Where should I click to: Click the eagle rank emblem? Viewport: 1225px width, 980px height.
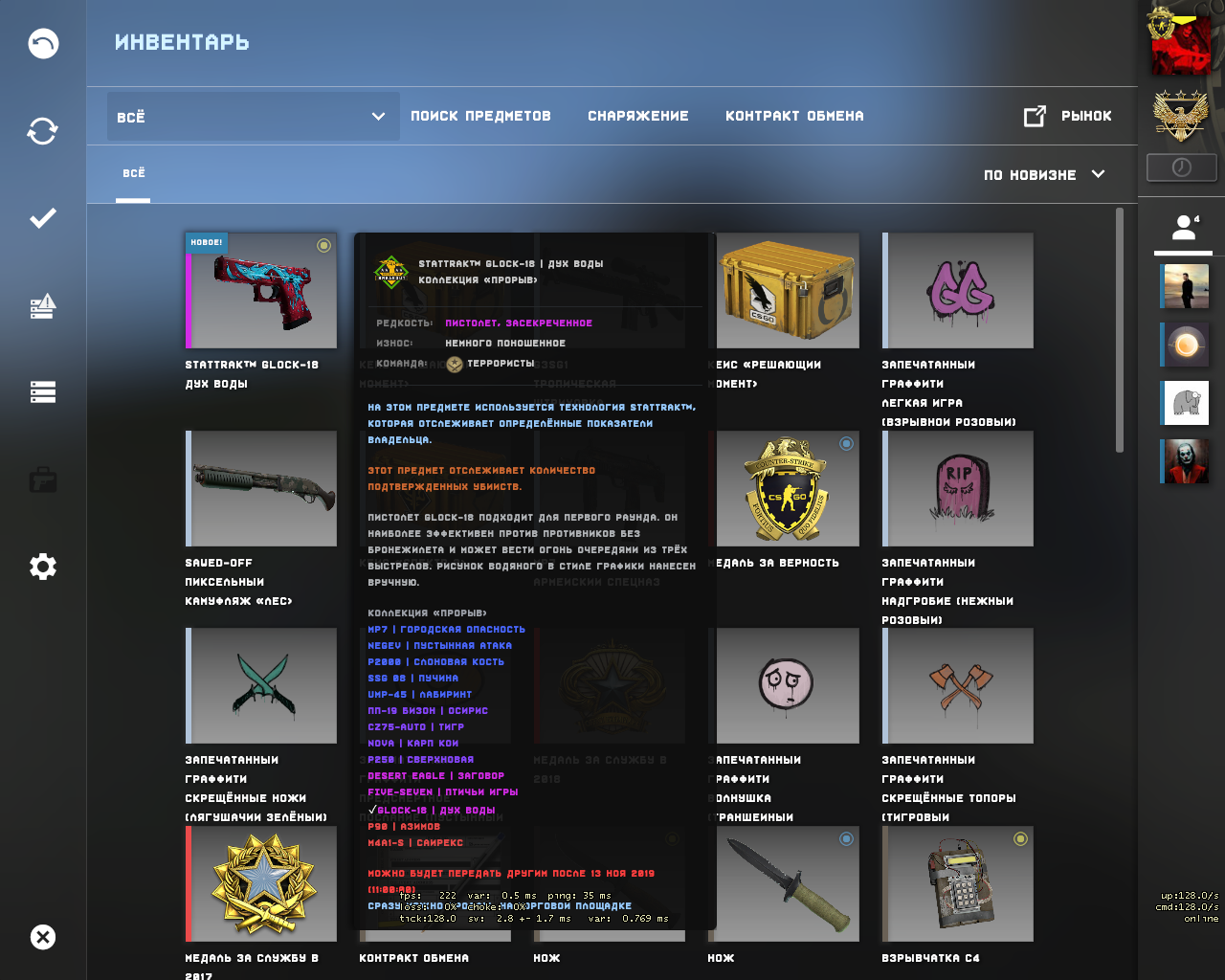click(1181, 116)
